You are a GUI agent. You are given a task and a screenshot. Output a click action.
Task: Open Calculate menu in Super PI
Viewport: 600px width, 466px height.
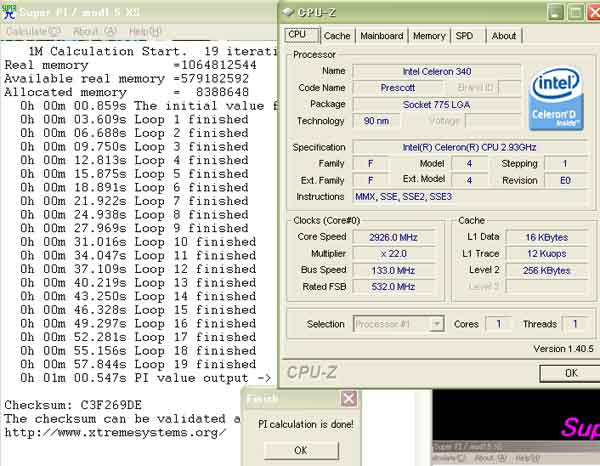(33, 31)
